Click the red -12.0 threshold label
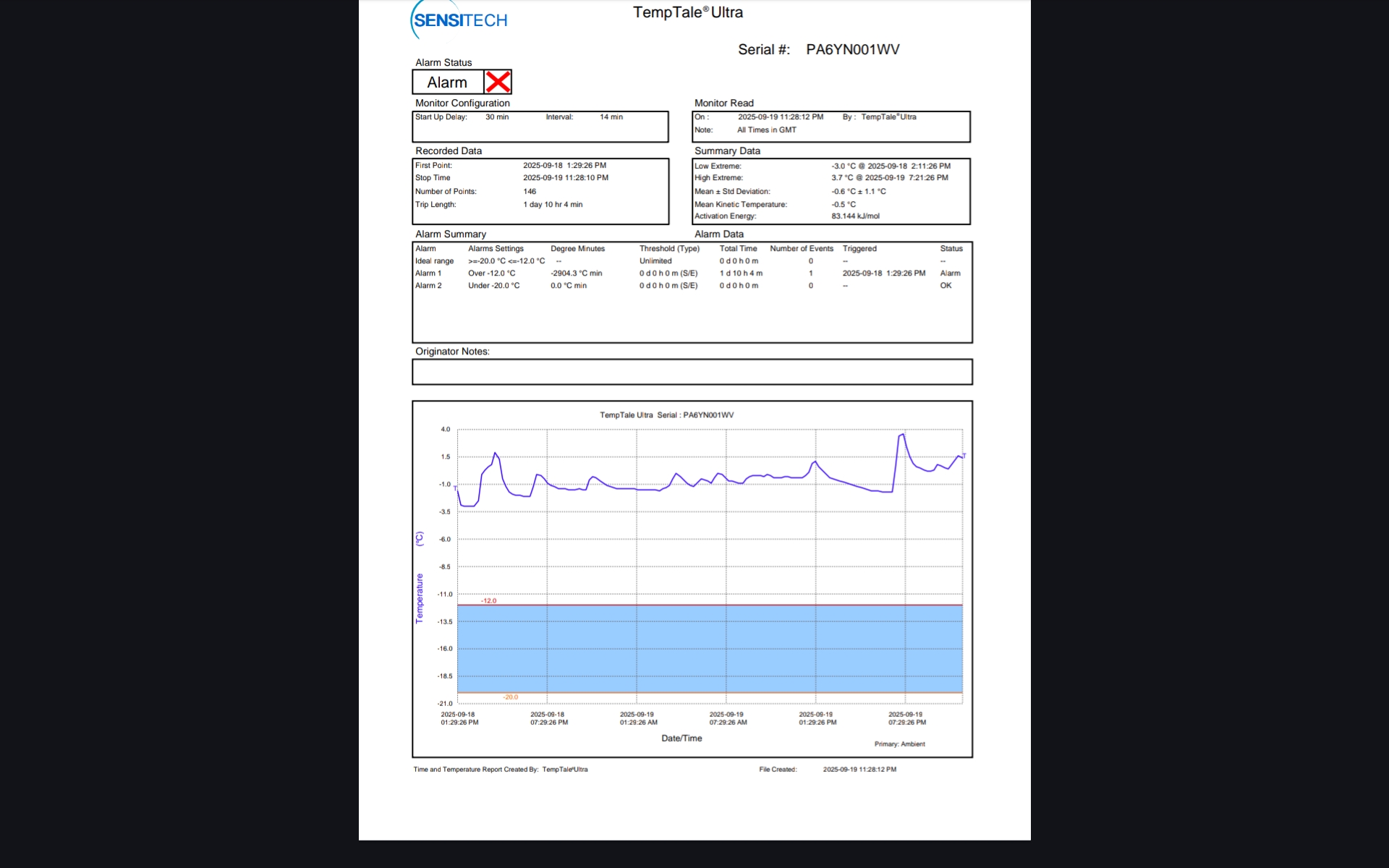 [x=489, y=601]
